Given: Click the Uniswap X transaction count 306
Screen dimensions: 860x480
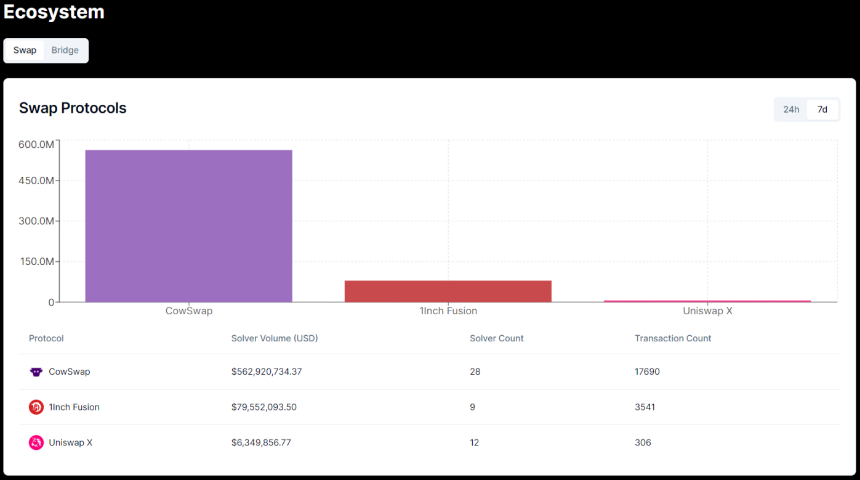Looking at the screenshot, I should click(x=643, y=442).
